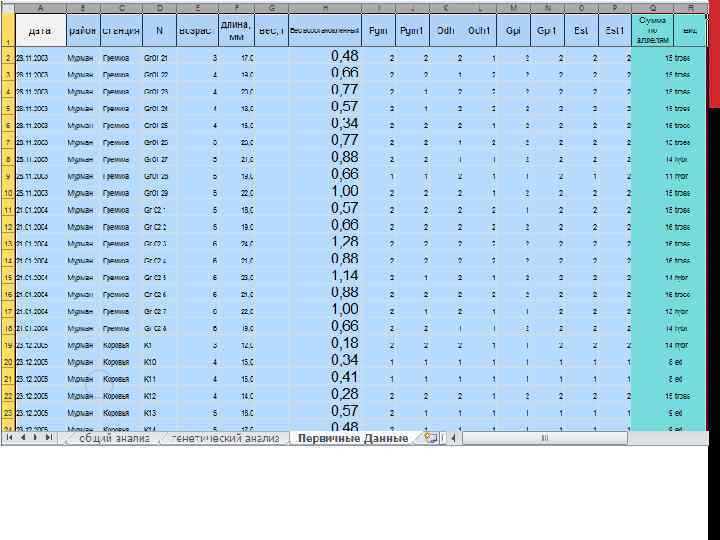Click the 'Сумма по аллелям' header cell
Image resolution: width=720 pixels, height=540 pixels.
[x=652, y=30]
